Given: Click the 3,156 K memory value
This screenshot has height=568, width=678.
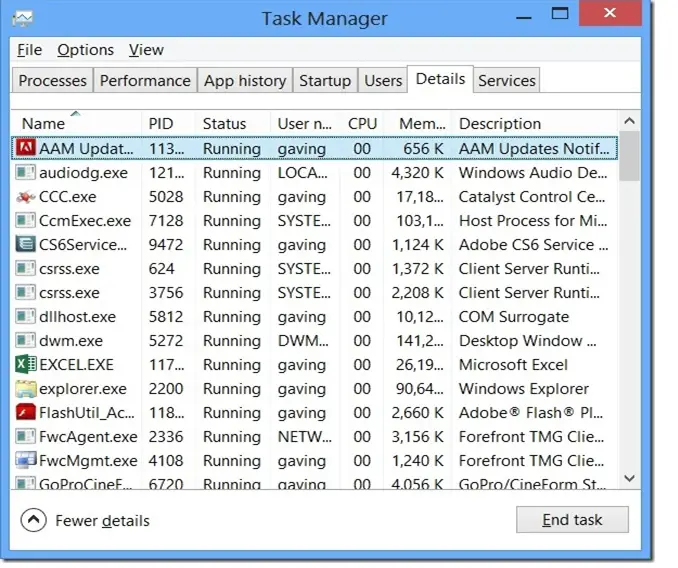Looking at the screenshot, I should click(418, 437).
